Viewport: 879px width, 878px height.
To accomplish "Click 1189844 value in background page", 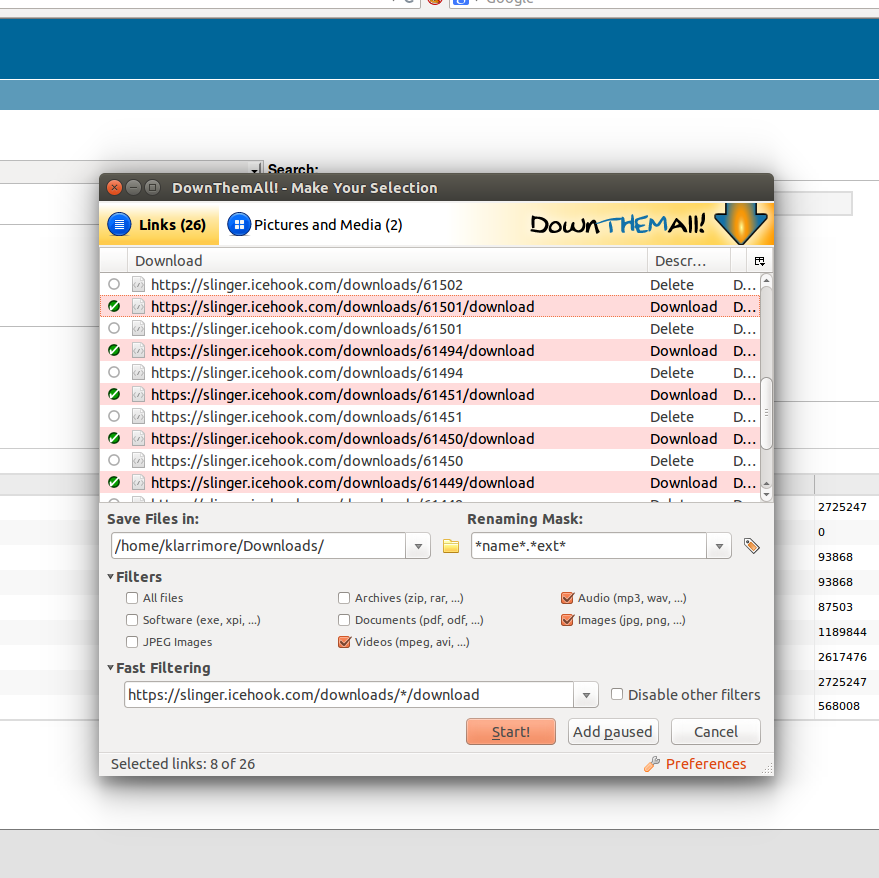I will click(842, 632).
